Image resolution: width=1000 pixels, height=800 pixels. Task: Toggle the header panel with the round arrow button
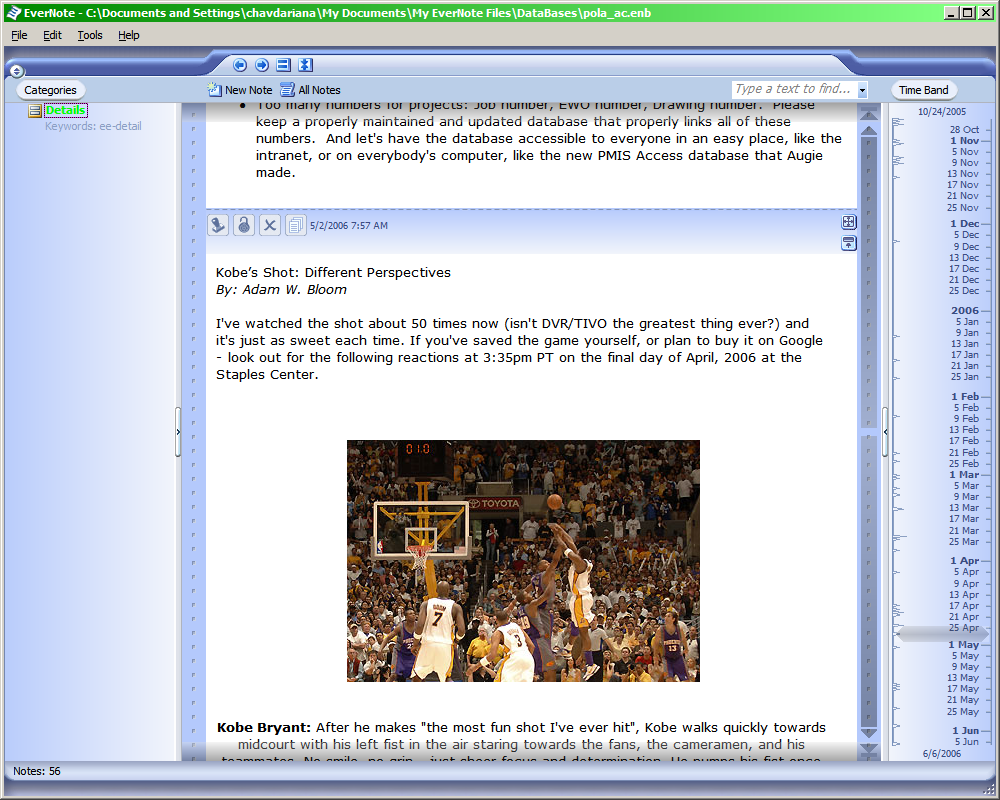[x=17, y=71]
